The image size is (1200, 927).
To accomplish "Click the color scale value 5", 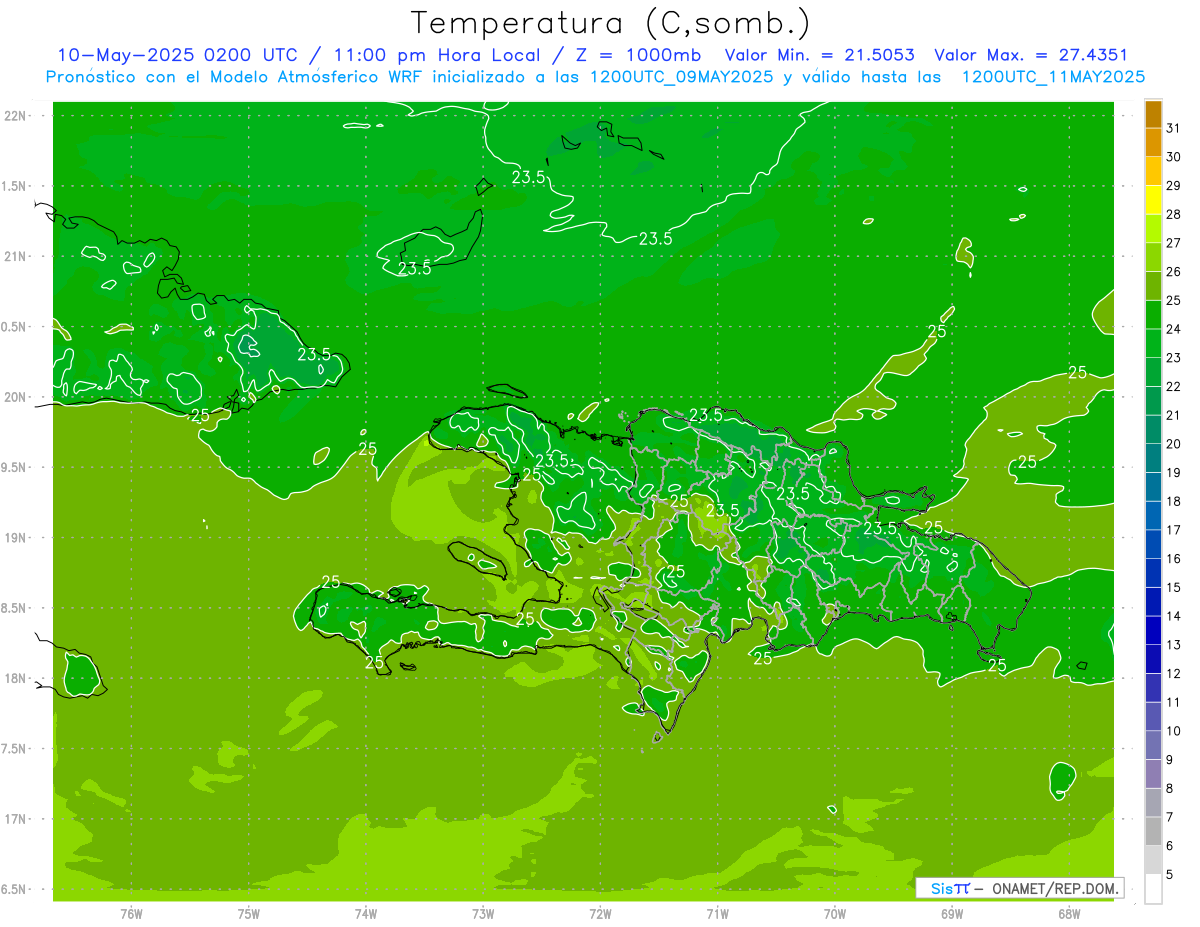I will tap(1169, 874).
